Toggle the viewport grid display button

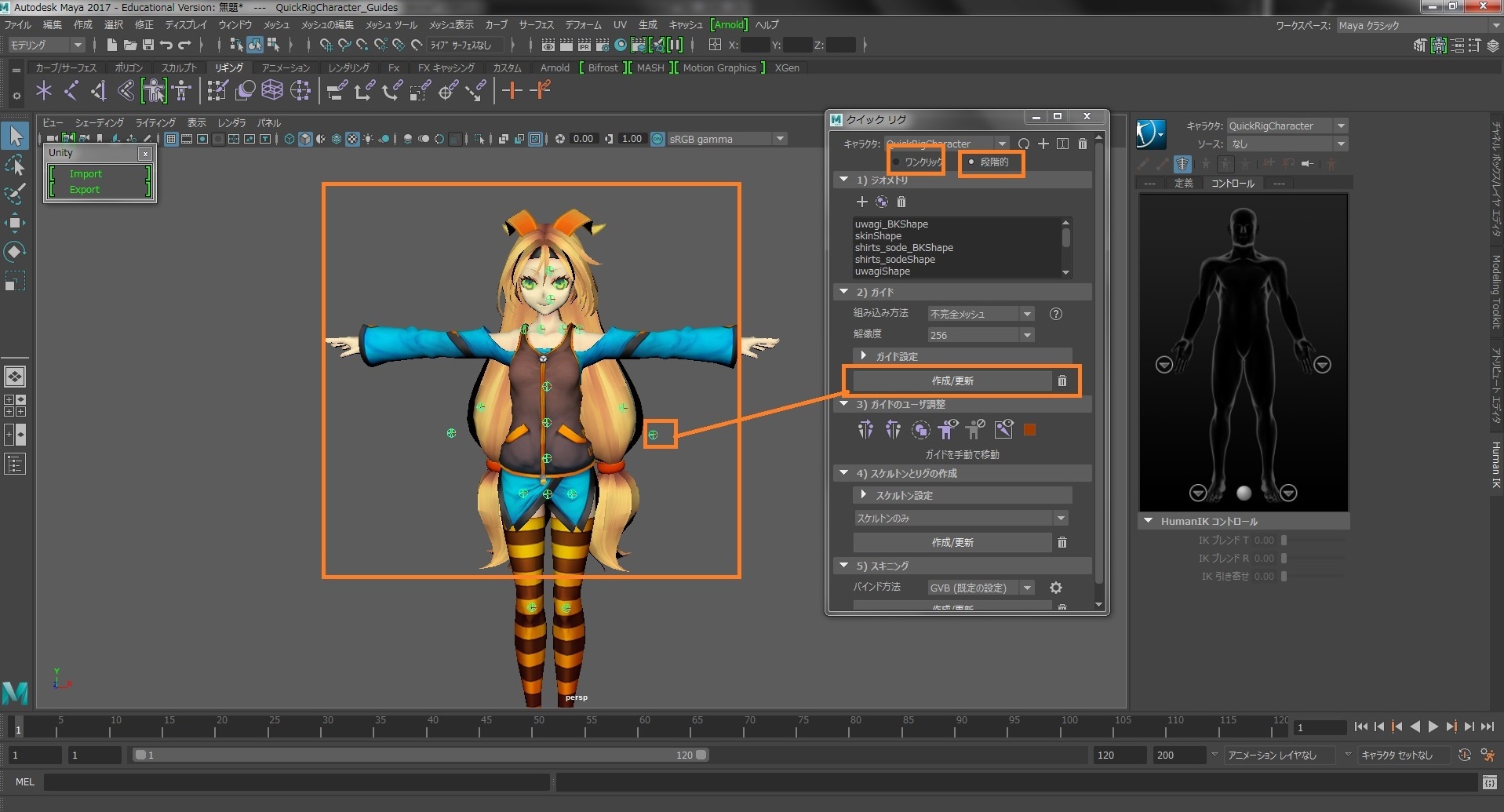[x=170, y=139]
